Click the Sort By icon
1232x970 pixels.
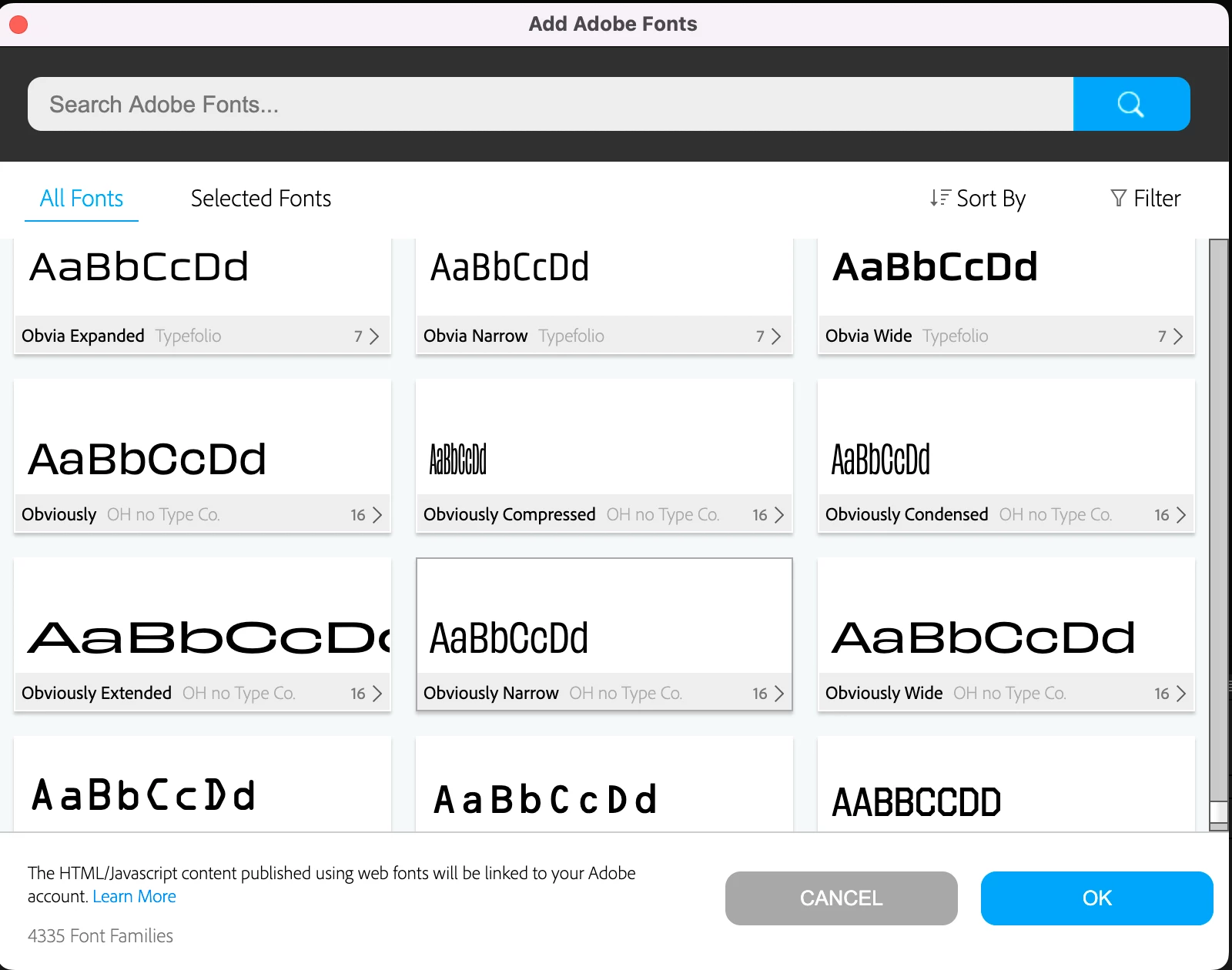coord(939,198)
